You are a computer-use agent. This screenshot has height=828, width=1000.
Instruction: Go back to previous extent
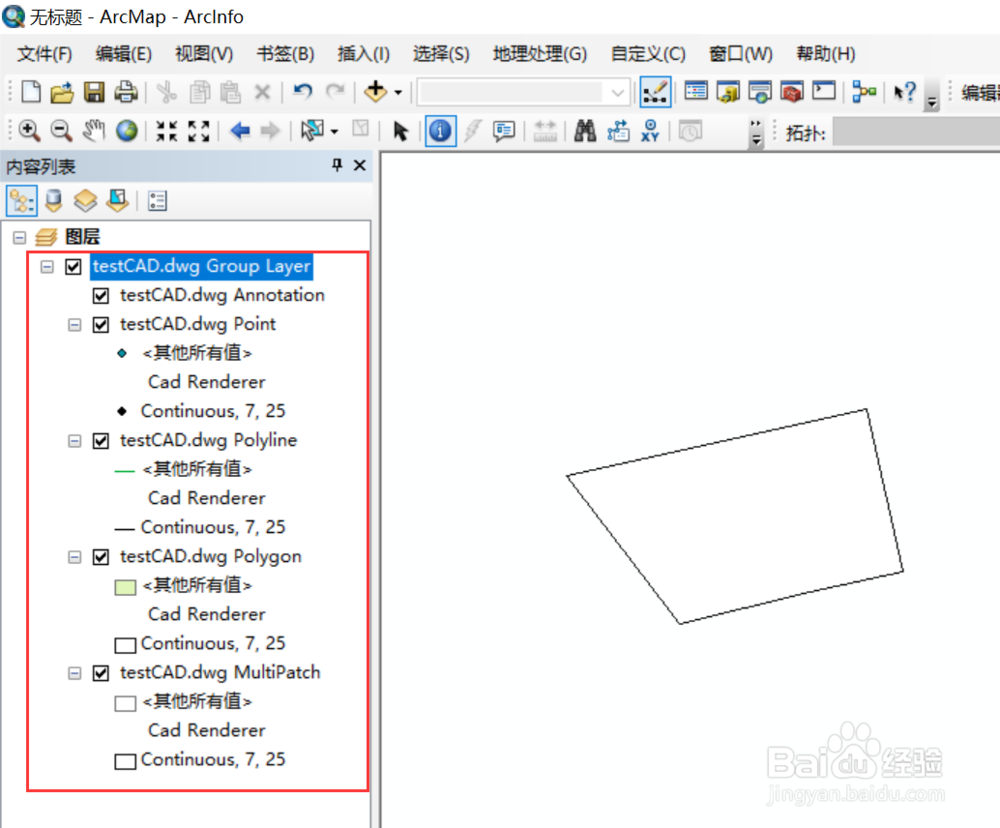[240, 131]
